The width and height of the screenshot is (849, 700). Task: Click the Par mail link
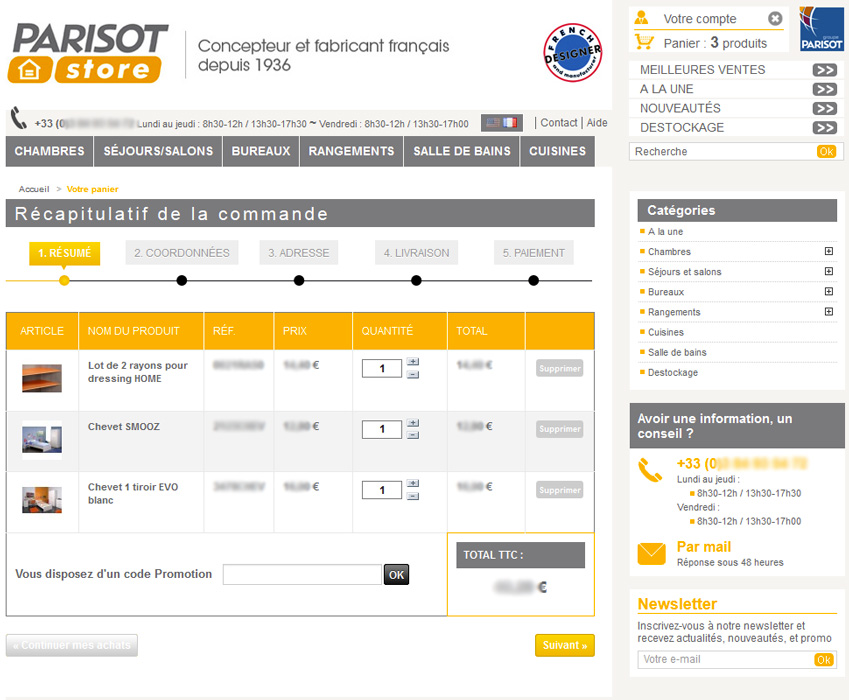703,547
